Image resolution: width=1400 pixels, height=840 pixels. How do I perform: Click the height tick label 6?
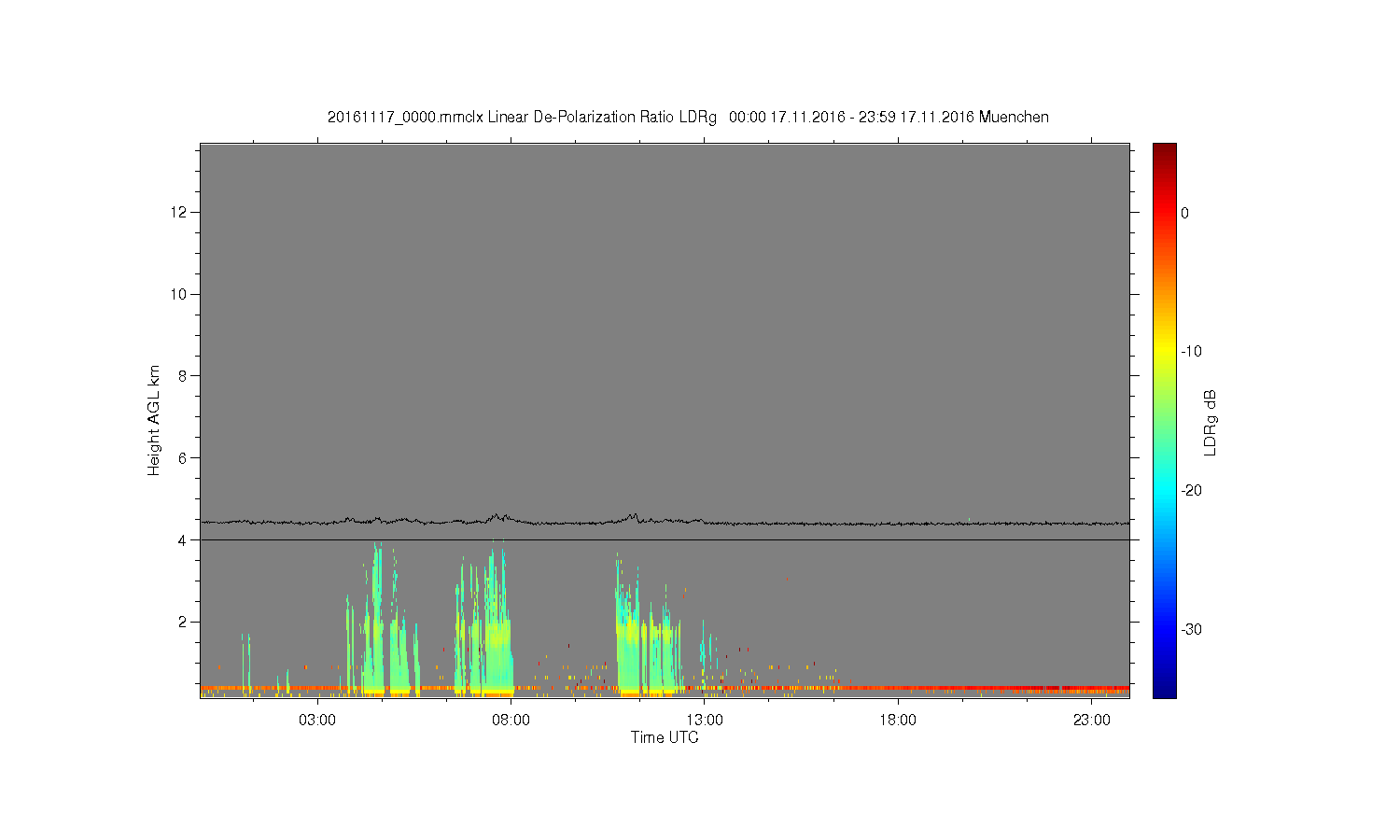[183, 457]
